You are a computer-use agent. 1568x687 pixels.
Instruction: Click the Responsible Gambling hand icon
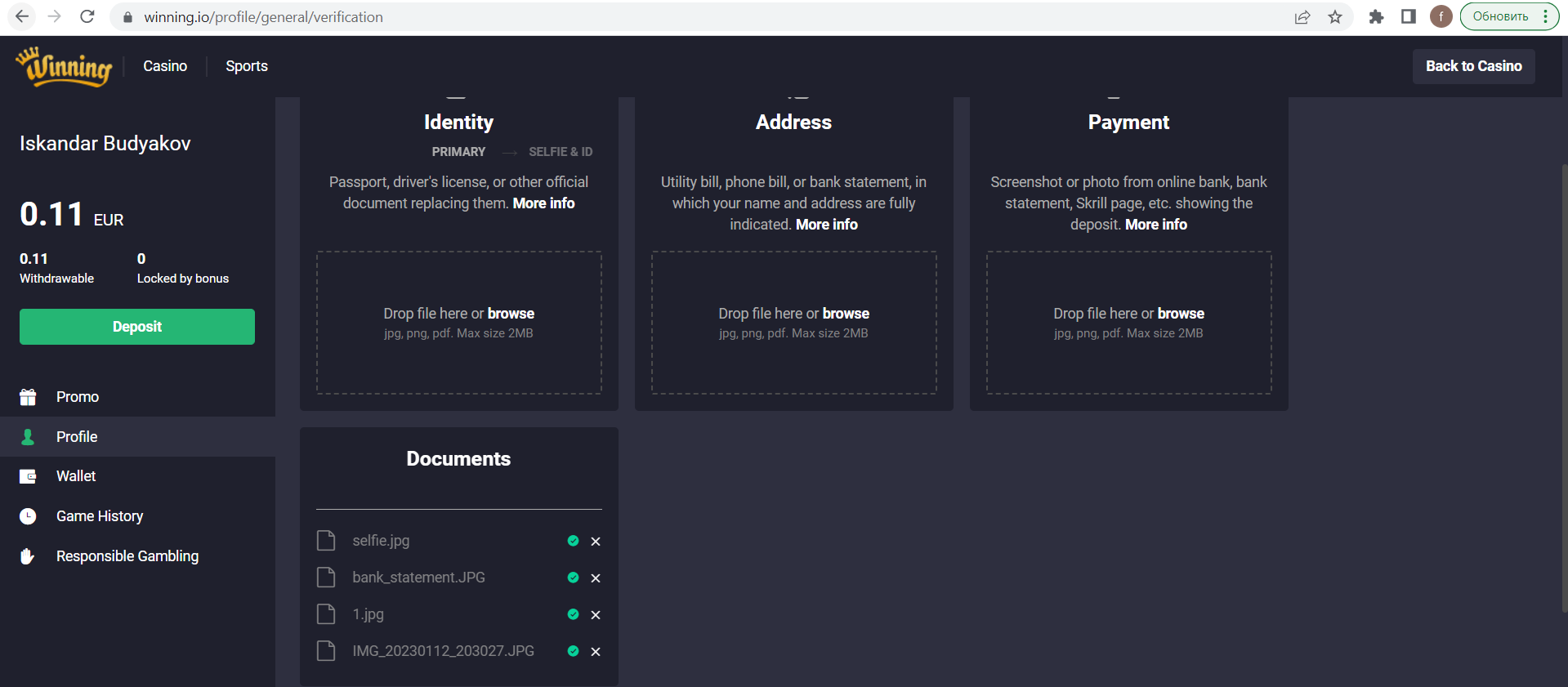point(28,556)
